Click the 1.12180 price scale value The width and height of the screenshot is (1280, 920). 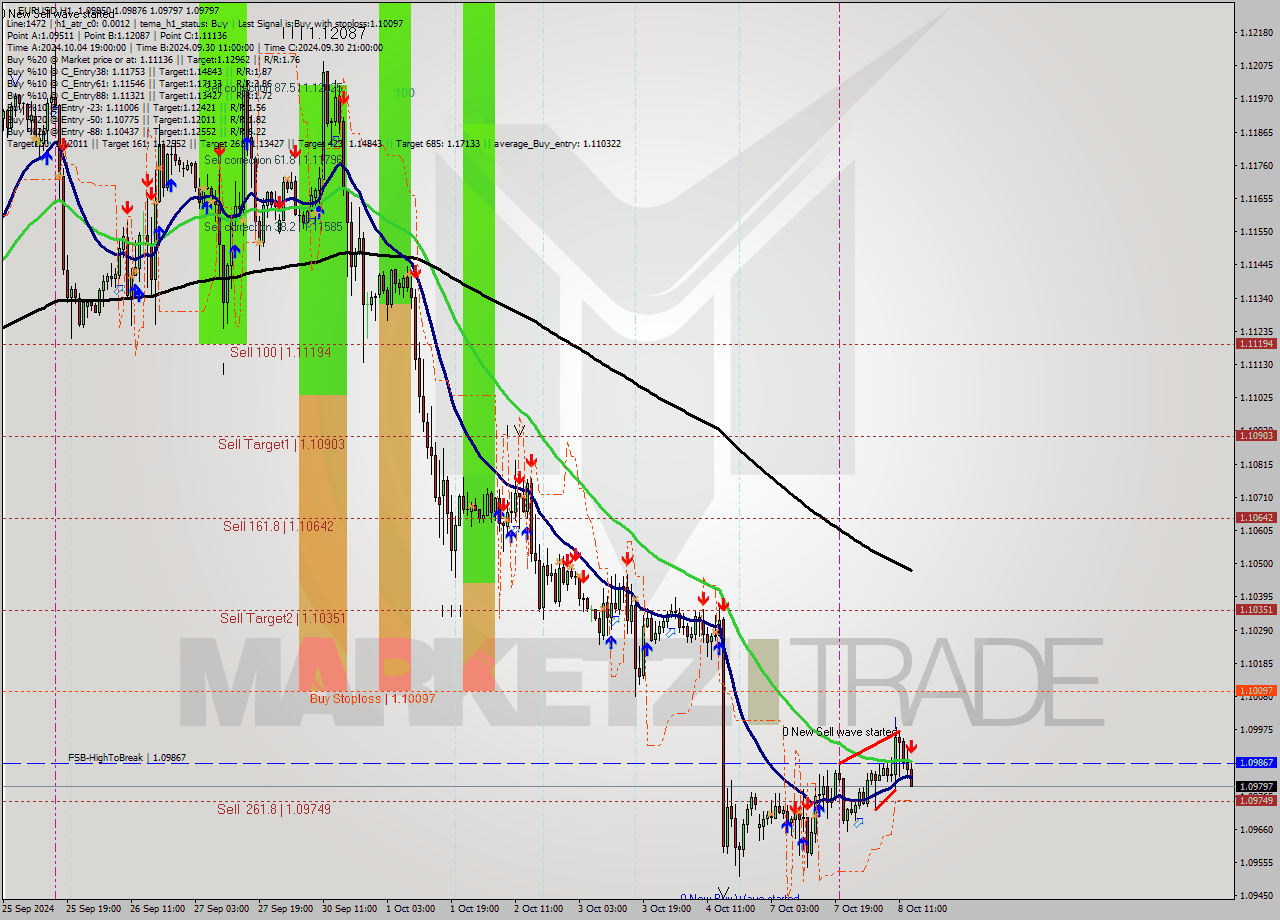[1256, 33]
